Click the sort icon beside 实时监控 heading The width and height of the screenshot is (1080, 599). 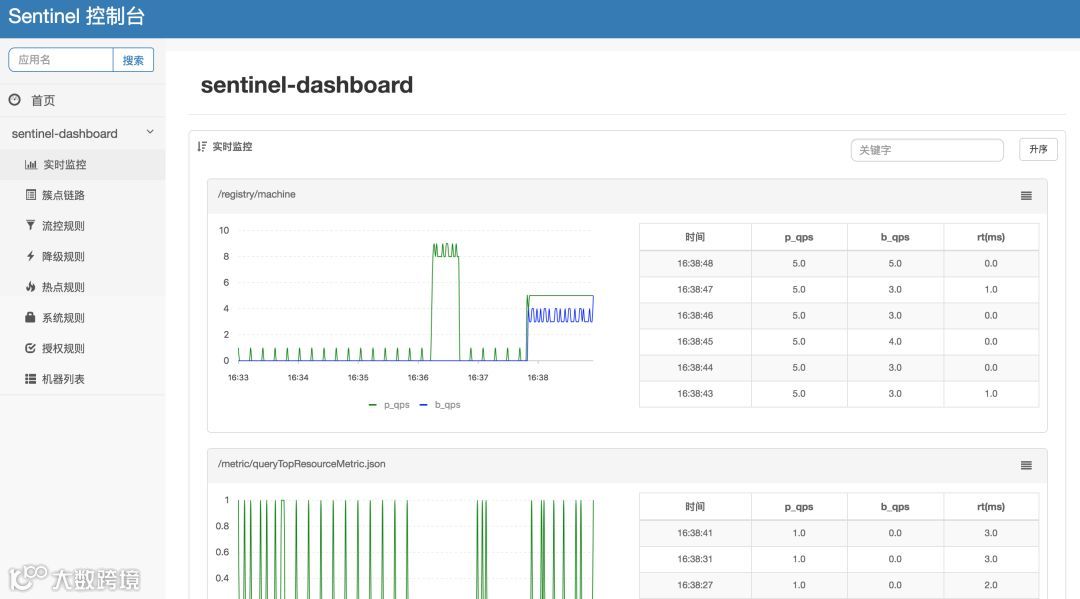click(202, 147)
